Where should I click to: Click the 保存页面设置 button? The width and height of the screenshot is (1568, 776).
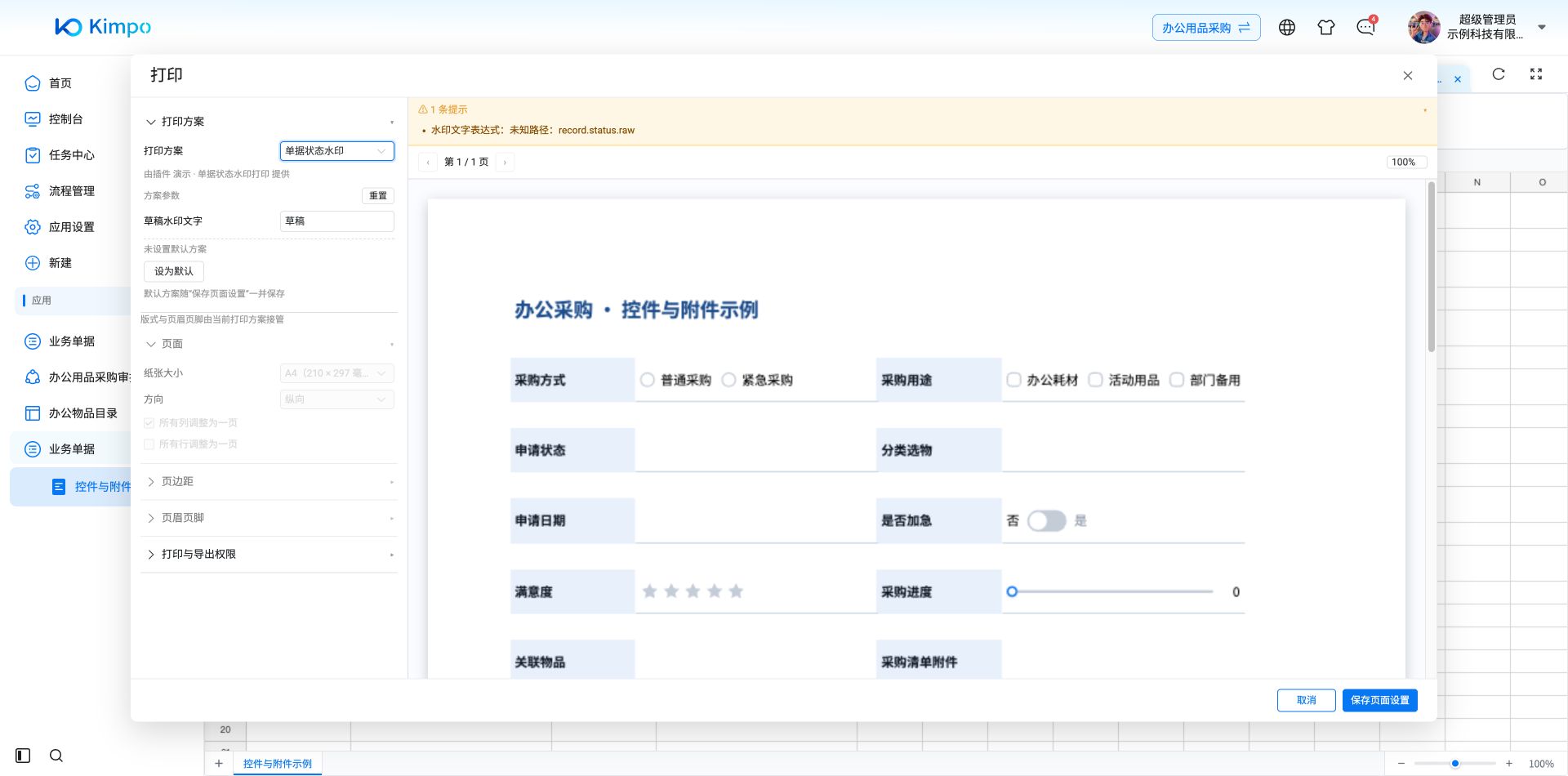tap(1380, 700)
